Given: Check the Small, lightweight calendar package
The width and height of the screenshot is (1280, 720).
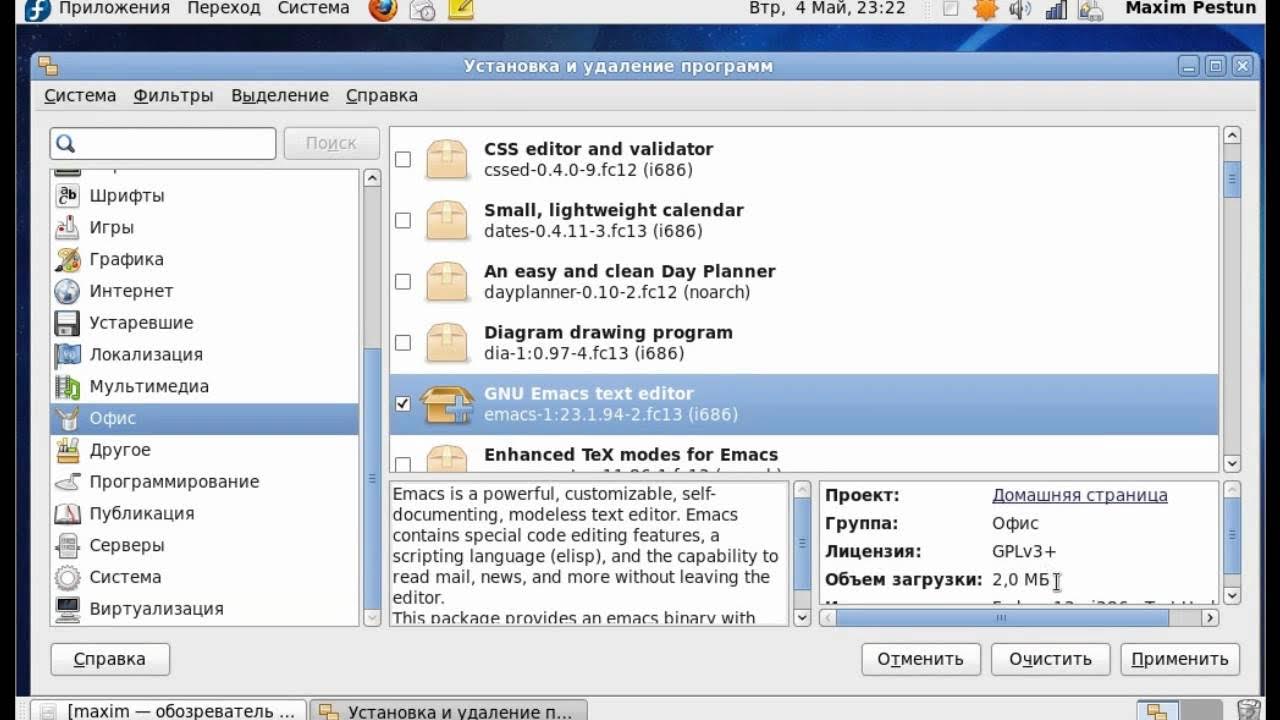Looking at the screenshot, I should [403, 220].
